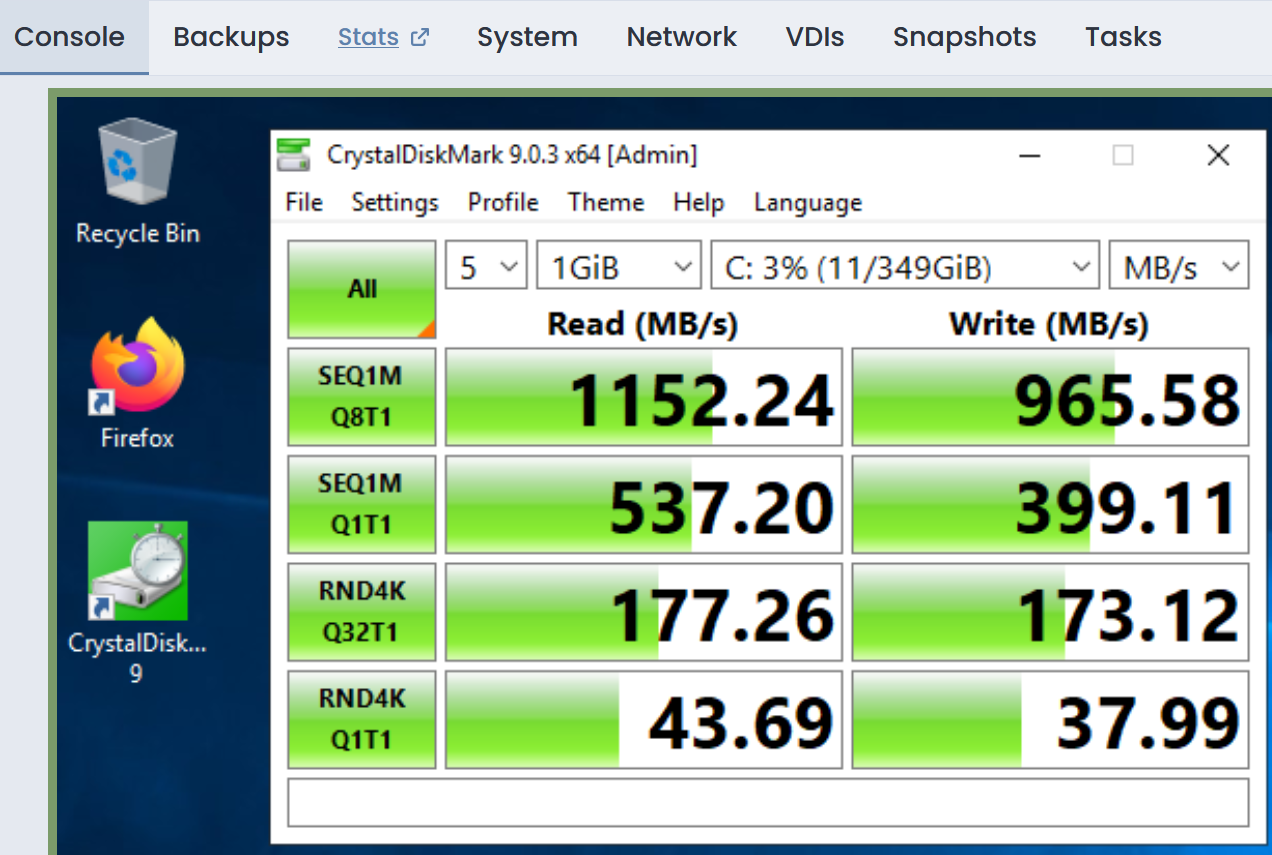The height and width of the screenshot is (855, 1272).
Task: Launch Firefox from the desktop shortcut
Action: [137, 382]
